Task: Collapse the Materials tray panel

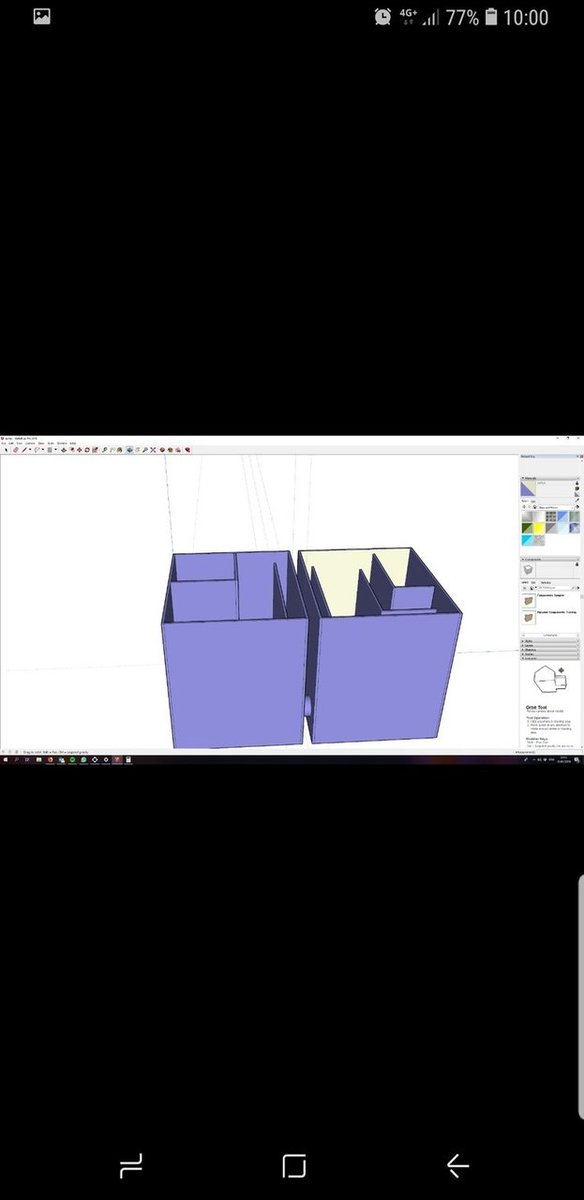Action: coord(549,478)
